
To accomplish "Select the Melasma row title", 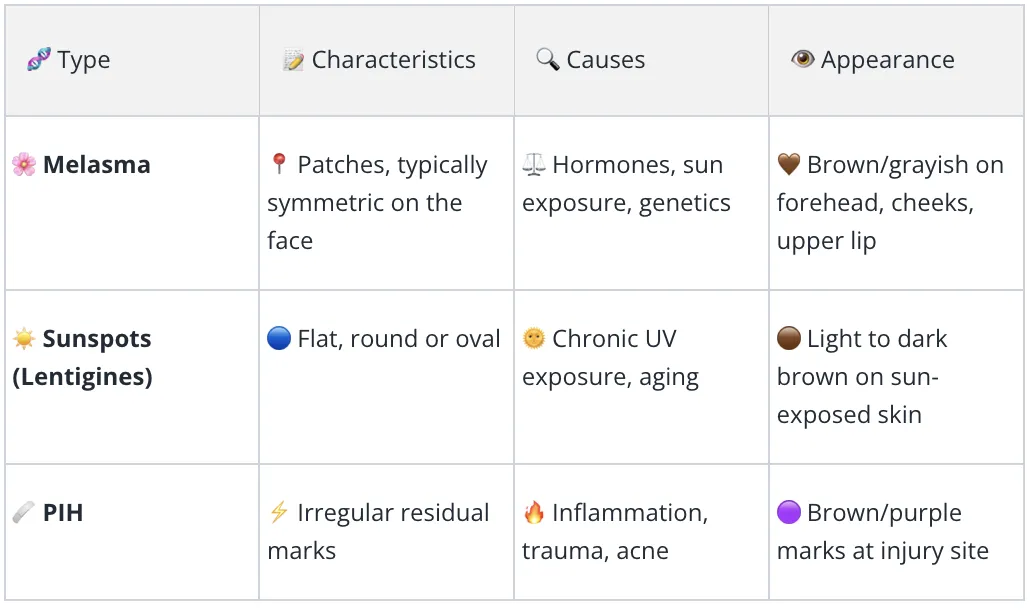I will (97, 165).
